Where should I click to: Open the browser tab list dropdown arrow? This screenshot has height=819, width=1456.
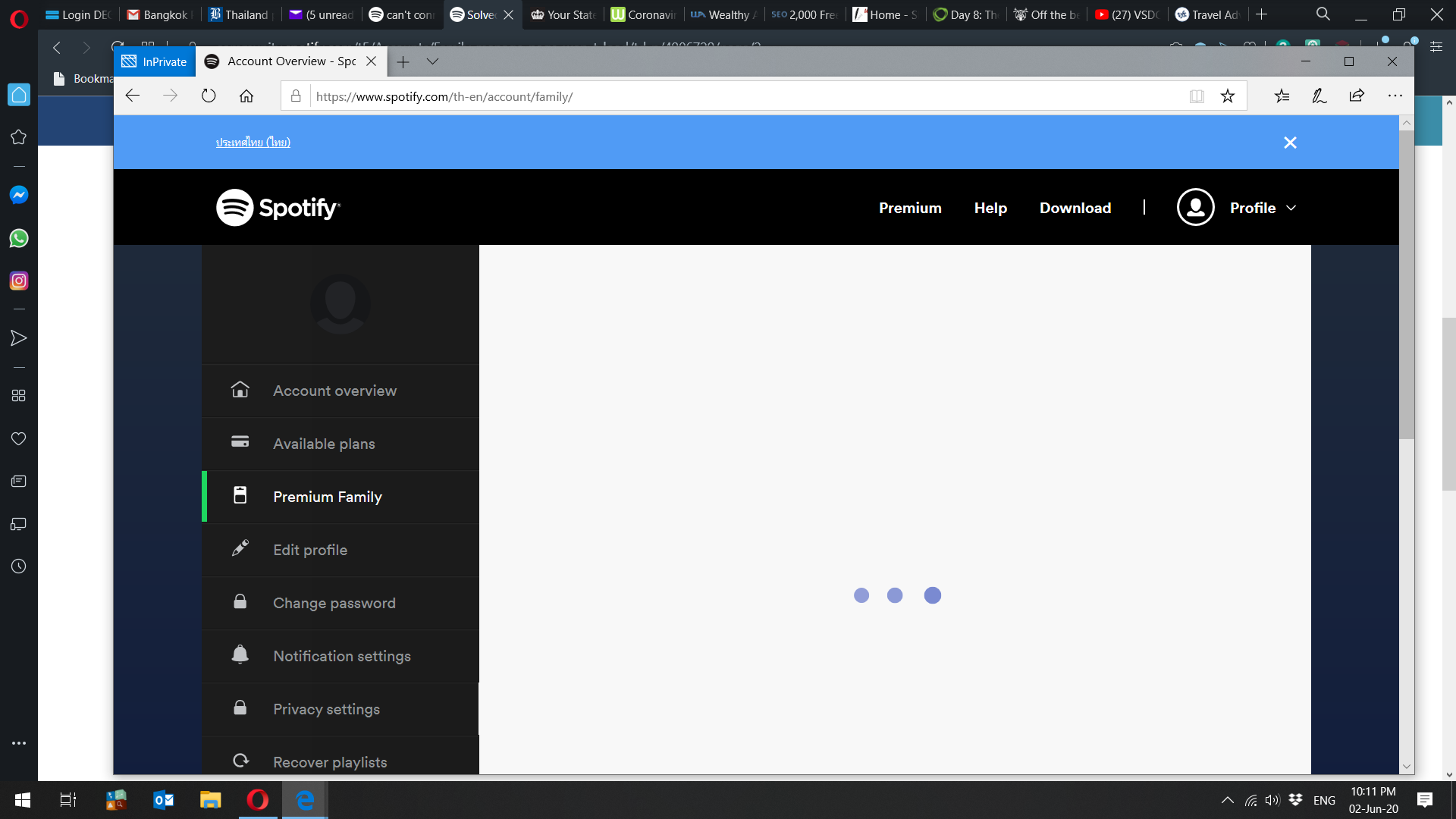point(433,61)
